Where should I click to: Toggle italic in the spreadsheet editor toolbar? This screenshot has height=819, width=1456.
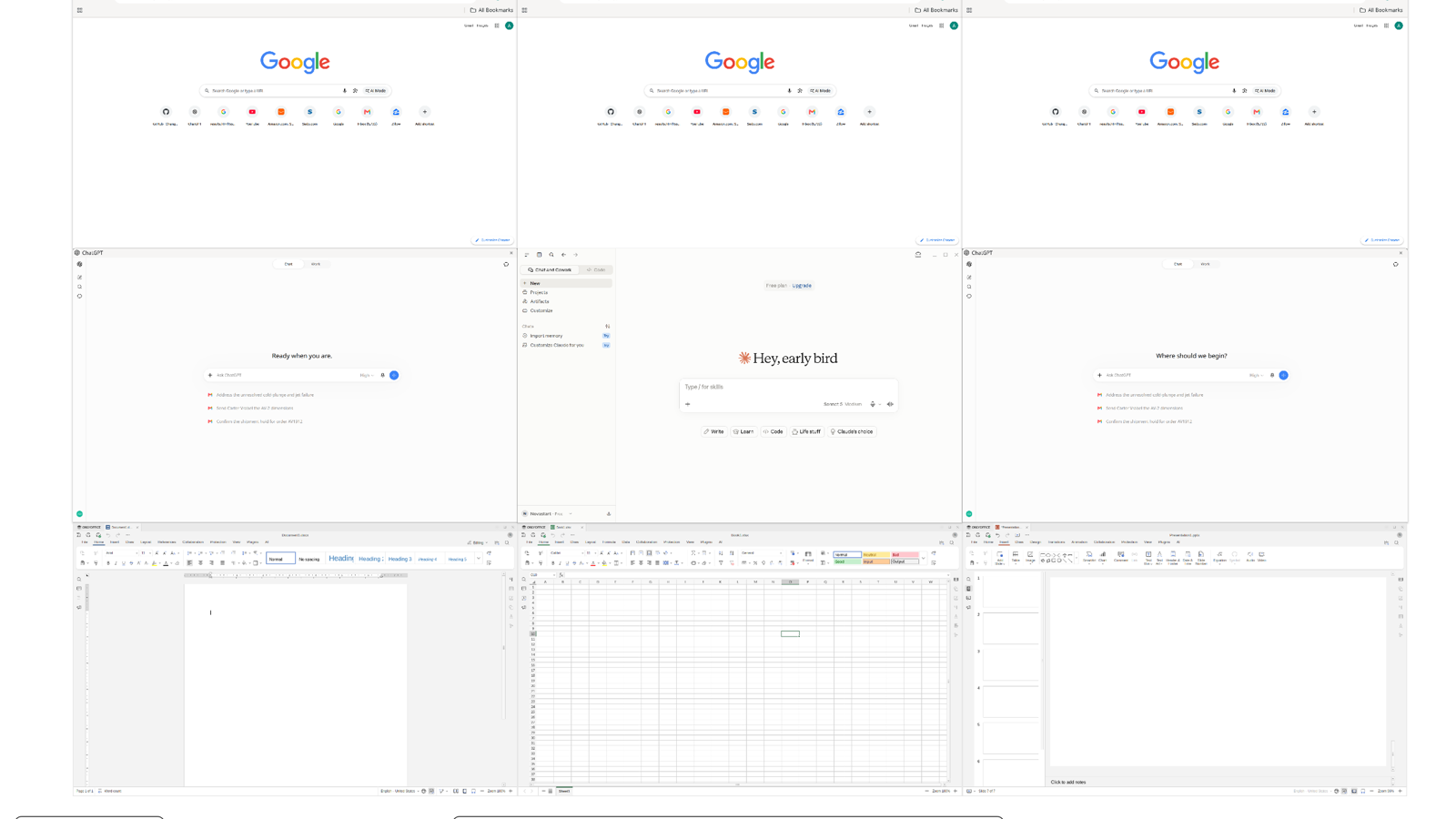point(560,563)
